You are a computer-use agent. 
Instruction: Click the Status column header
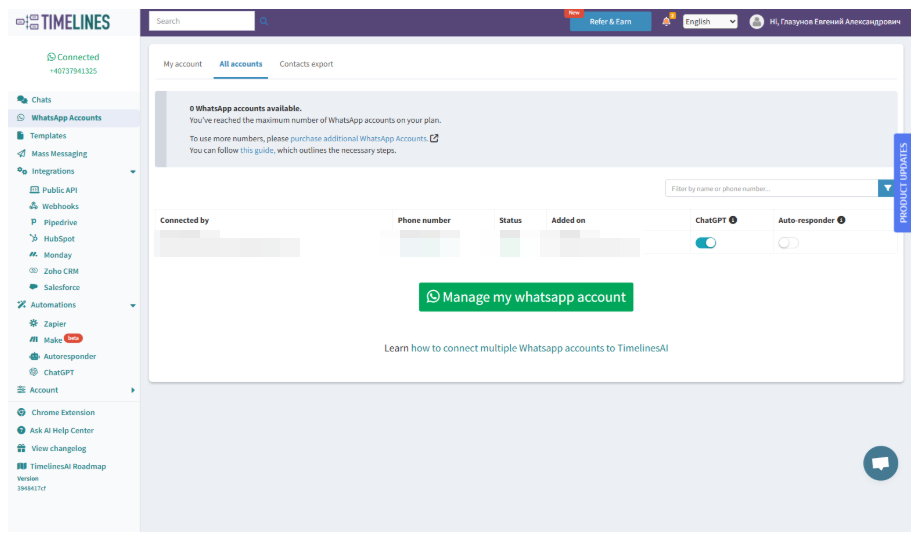510,221
